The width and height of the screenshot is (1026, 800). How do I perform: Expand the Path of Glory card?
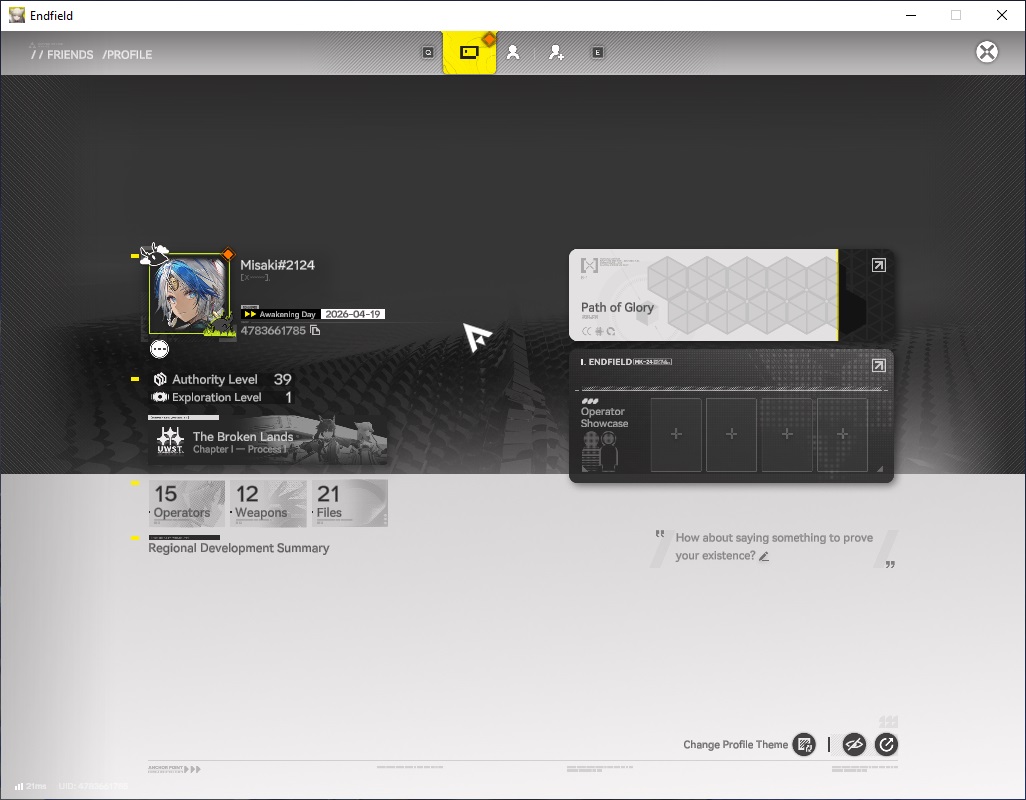pos(879,265)
